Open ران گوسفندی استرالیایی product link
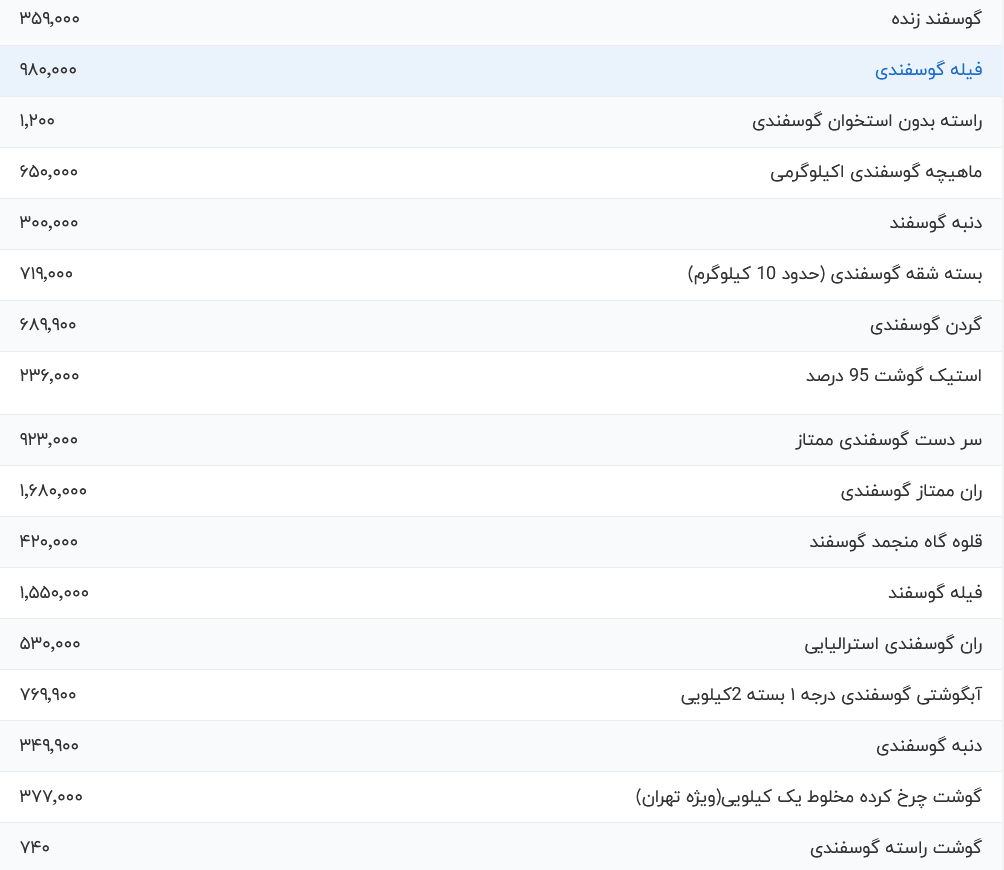The image size is (1004, 870). point(893,644)
